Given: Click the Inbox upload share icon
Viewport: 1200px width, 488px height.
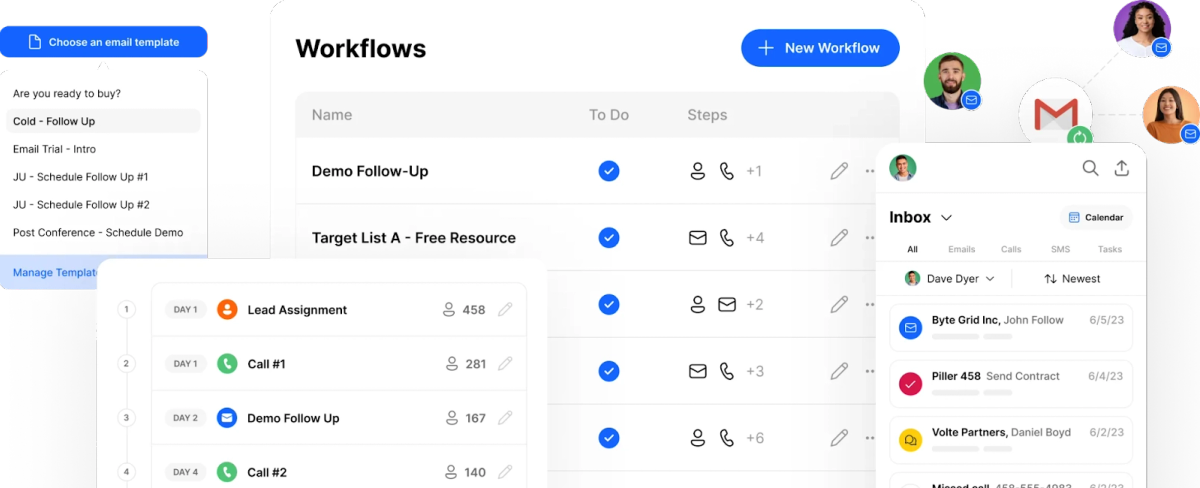Looking at the screenshot, I should [1122, 168].
